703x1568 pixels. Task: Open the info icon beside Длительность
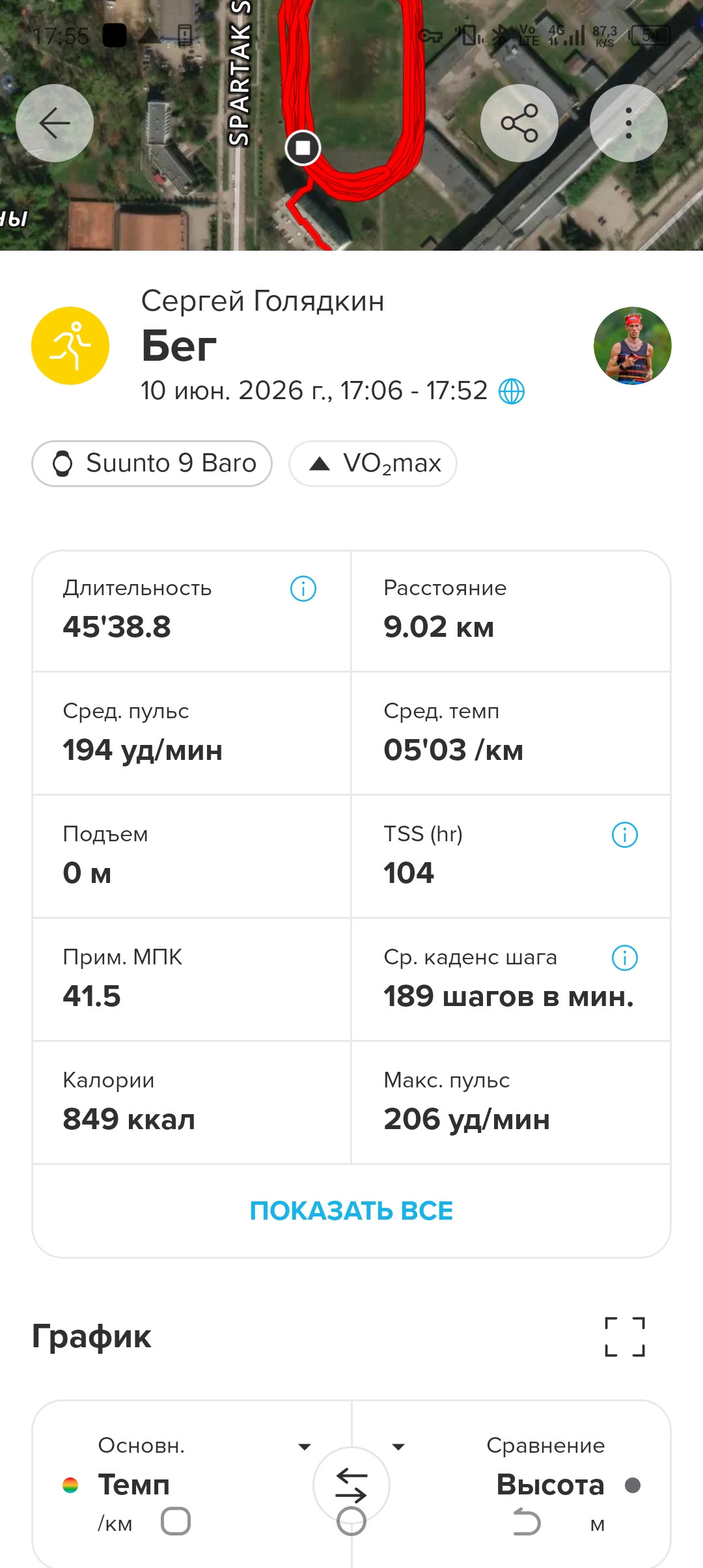[303, 589]
